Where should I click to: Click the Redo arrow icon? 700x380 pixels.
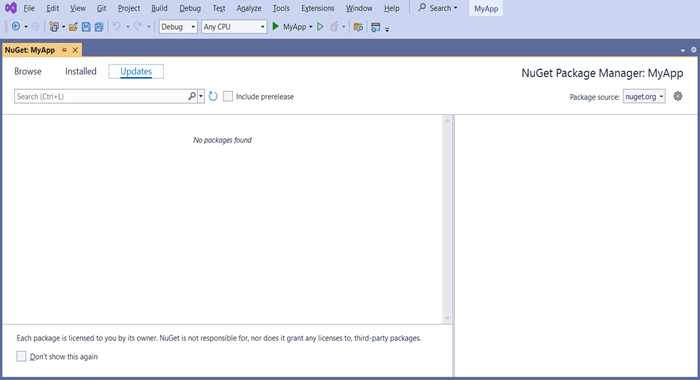(138, 27)
